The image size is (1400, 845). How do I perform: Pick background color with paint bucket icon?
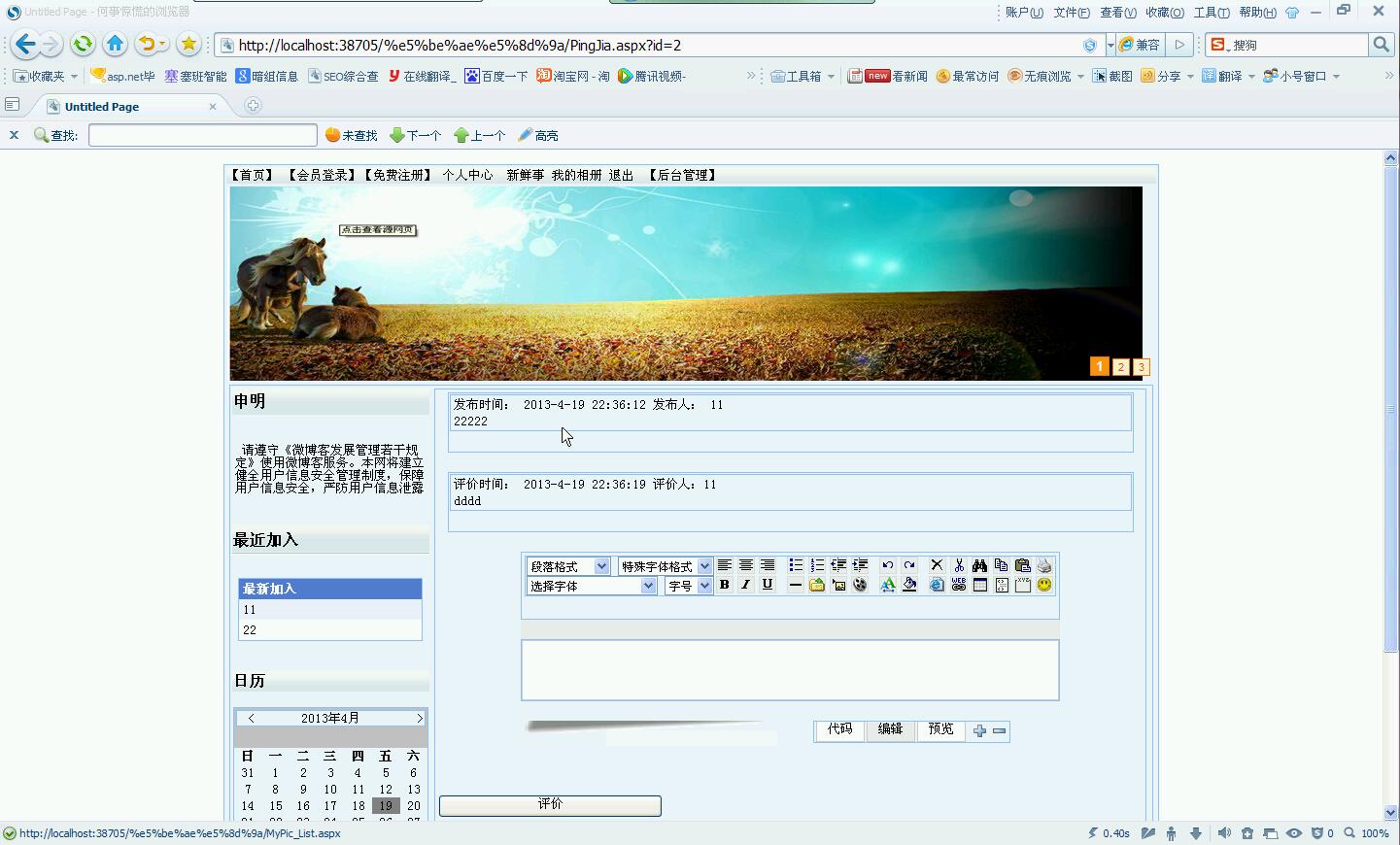(909, 585)
